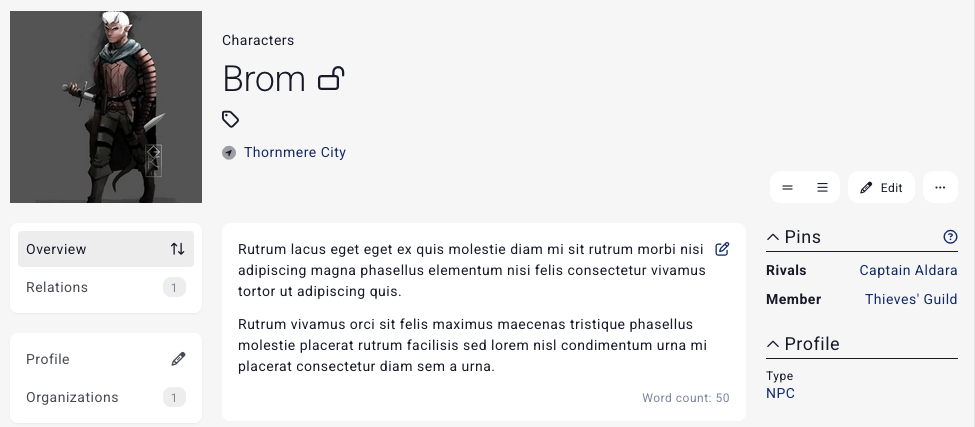This screenshot has width=975, height=427.
Task: Open the Organizations submenu item
Action: click(72, 397)
